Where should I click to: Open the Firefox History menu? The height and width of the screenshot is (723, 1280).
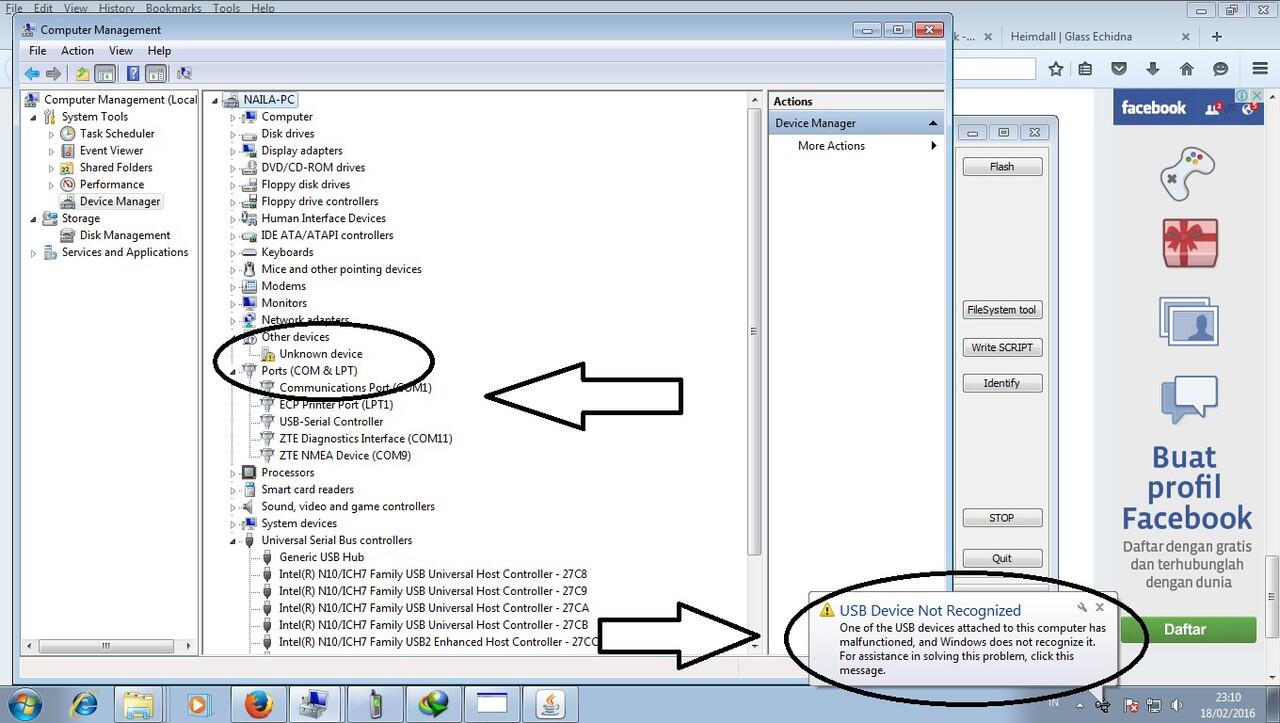[x=117, y=8]
